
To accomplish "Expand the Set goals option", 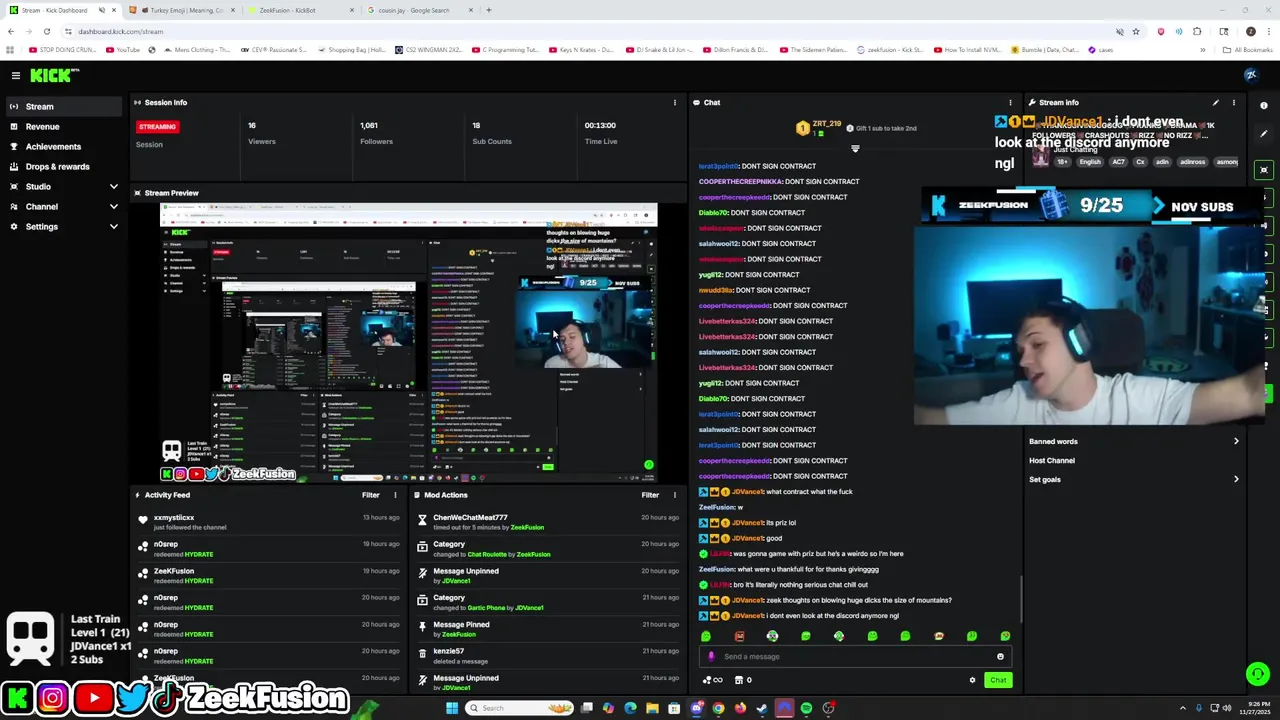I will (x=1134, y=479).
